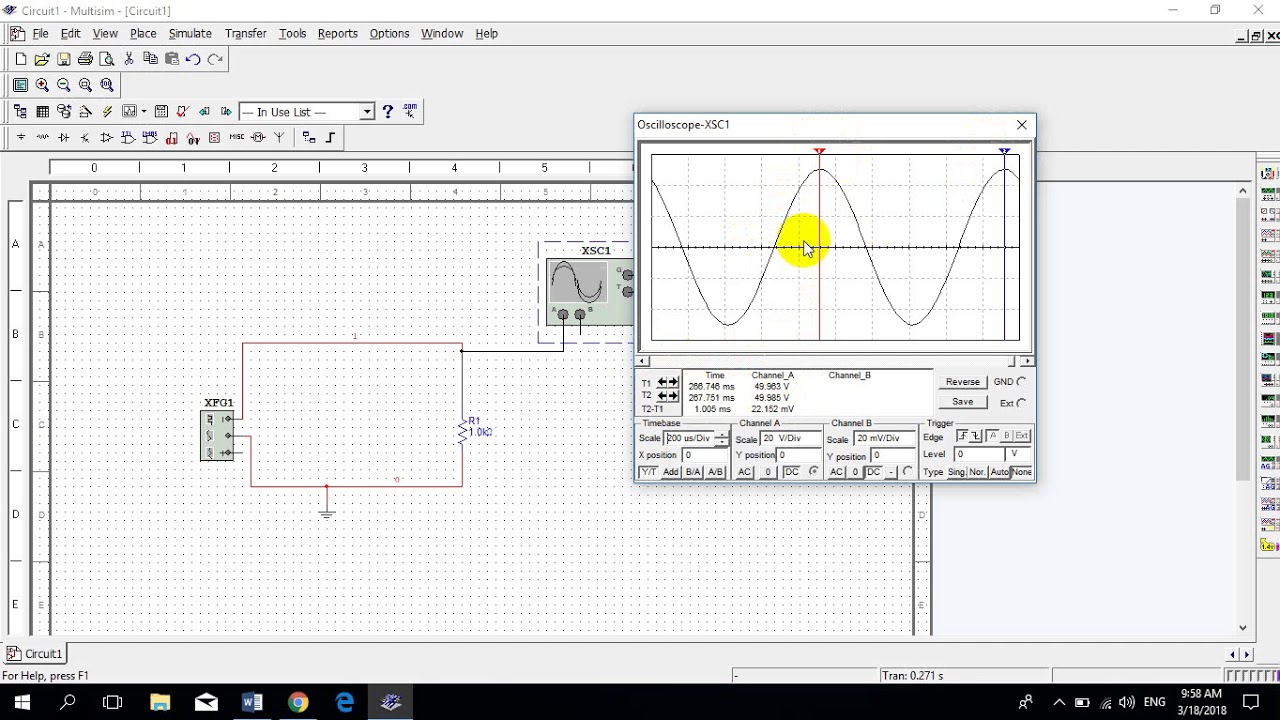Open Google Chrome from the taskbar
Screen dimensions: 1280x720
298,702
